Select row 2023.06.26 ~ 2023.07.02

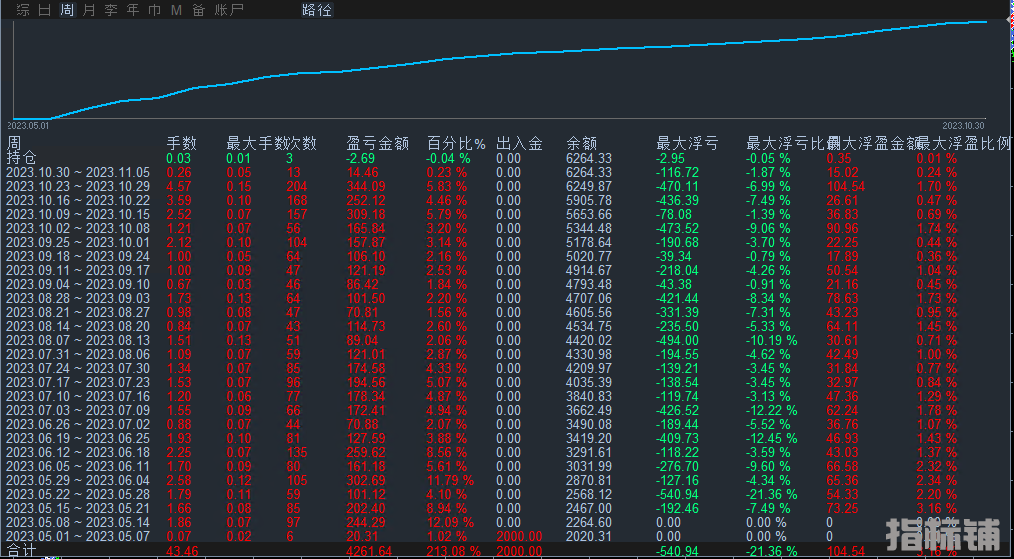(x=78, y=424)
